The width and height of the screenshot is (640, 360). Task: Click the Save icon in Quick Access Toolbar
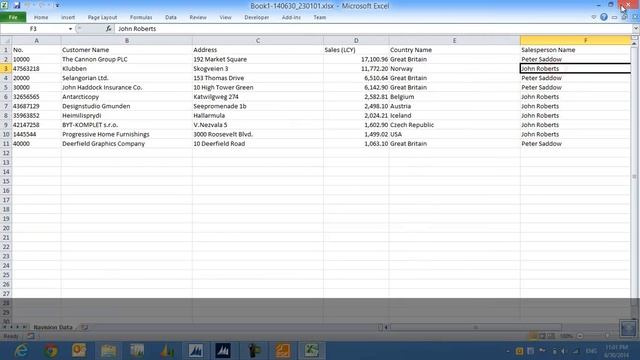17,6
